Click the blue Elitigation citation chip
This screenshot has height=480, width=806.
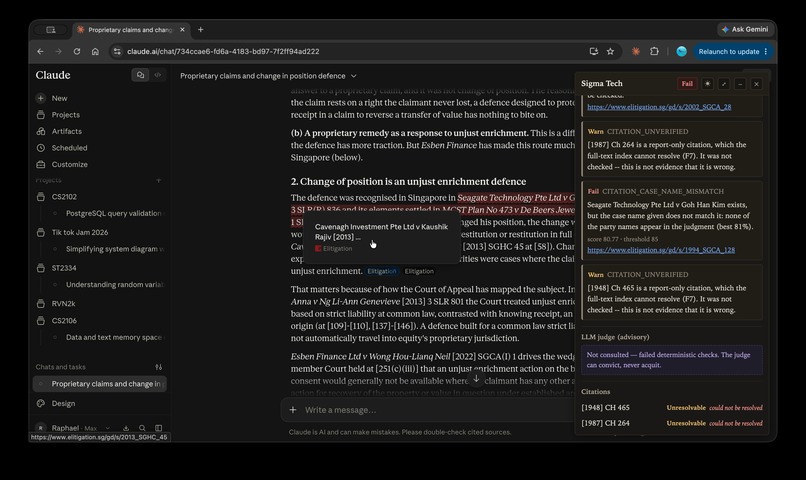pyautogui.click(x=381, y=271)
